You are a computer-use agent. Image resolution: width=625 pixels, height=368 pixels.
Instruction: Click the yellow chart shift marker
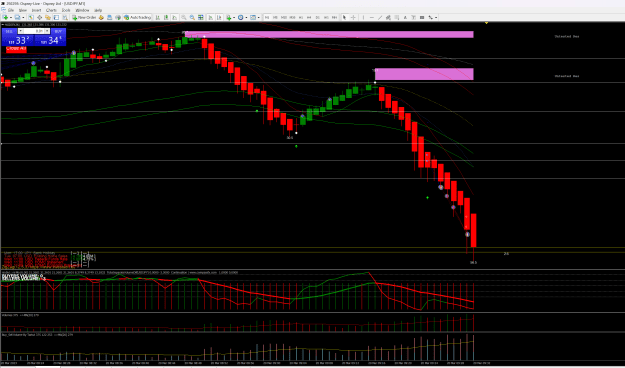tap(486, 24)
